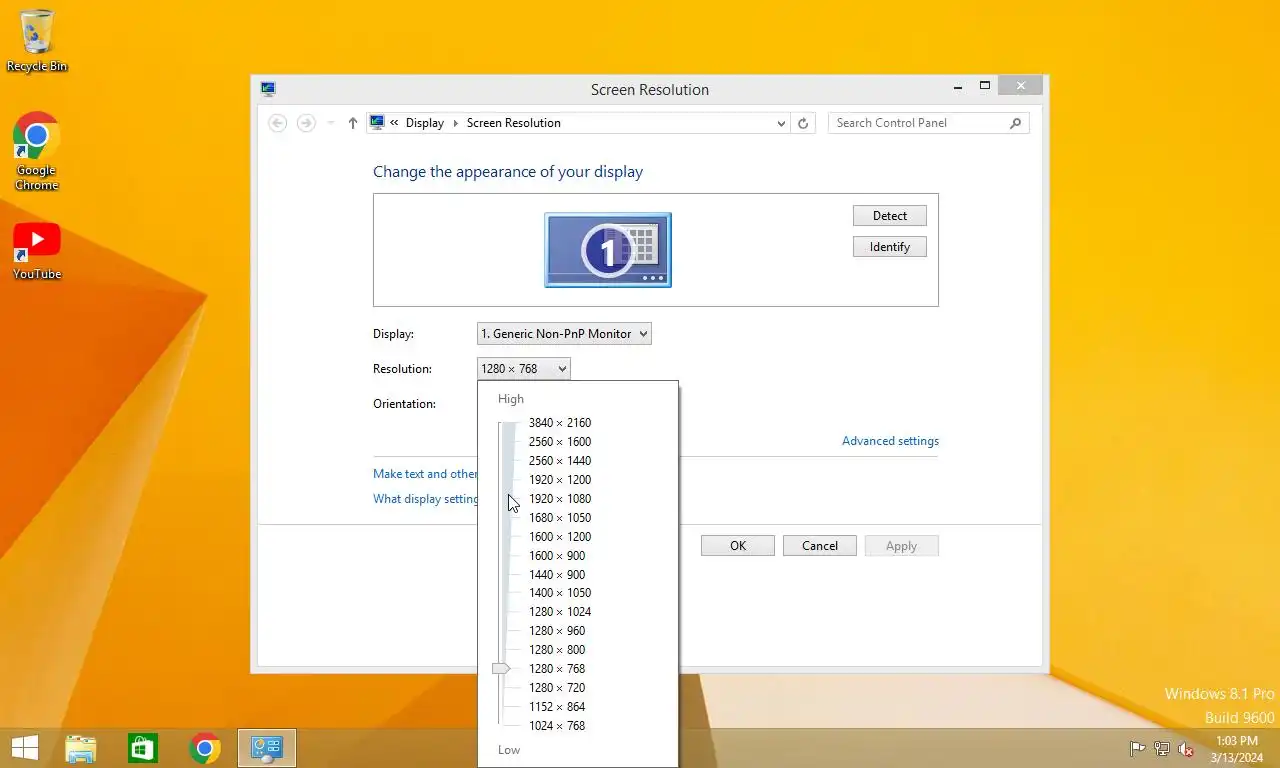Click the Windows Start button
The height and width of the screenshot is (768, 1280).
[x=24, y=748]
